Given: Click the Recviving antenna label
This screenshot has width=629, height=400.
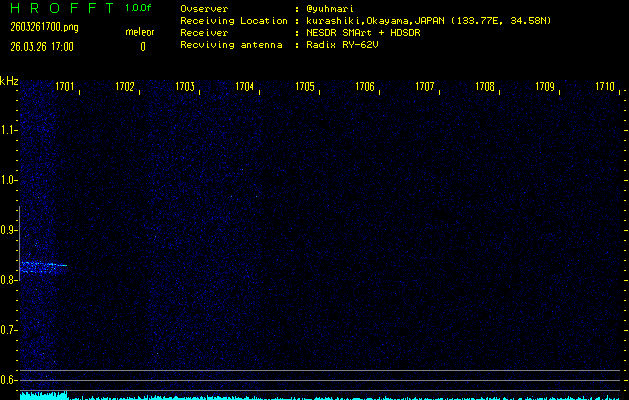Looking at the screenshot, I should (231, 45).
